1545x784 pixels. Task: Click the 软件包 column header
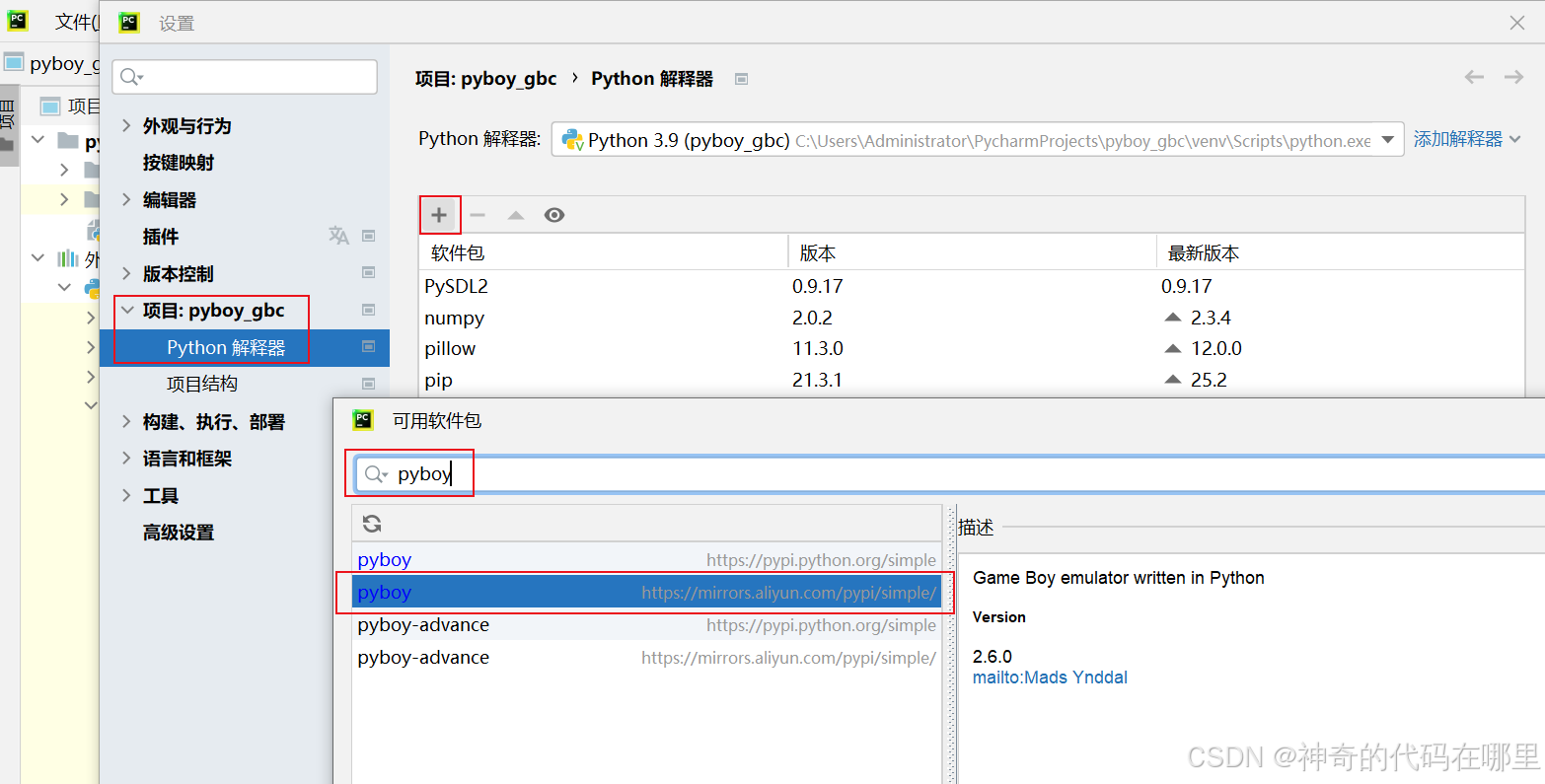click(x=604, y=252)
